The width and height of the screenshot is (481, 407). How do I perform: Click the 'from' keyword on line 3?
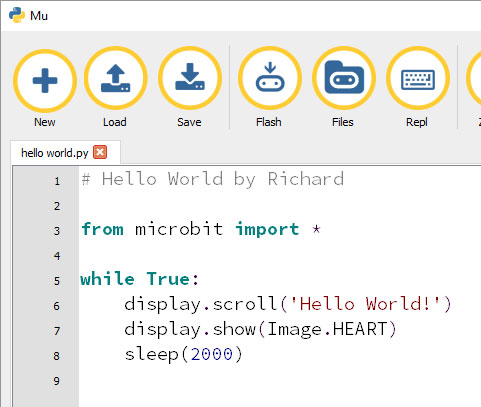tap(102, 229)
